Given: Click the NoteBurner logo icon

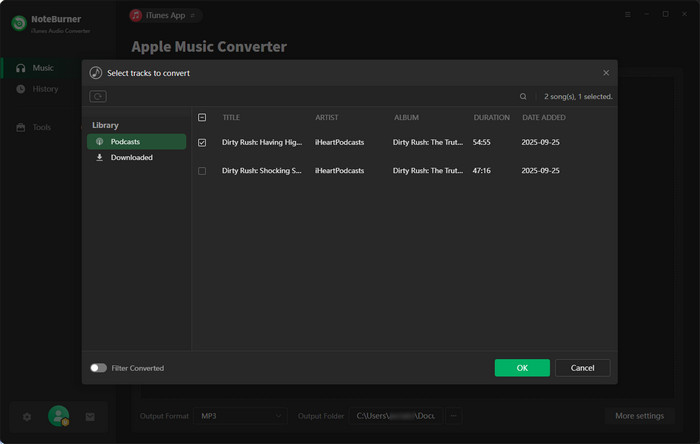Looking at the screenshot, I should point(18,22).
